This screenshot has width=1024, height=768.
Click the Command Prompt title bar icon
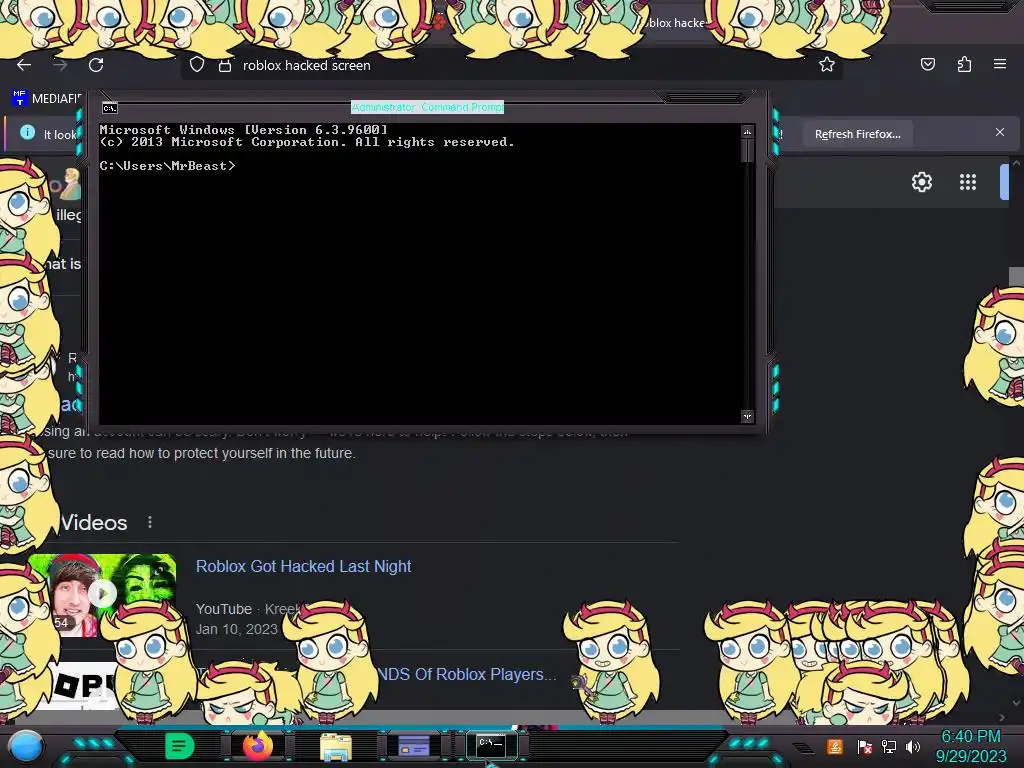(110, 108)
